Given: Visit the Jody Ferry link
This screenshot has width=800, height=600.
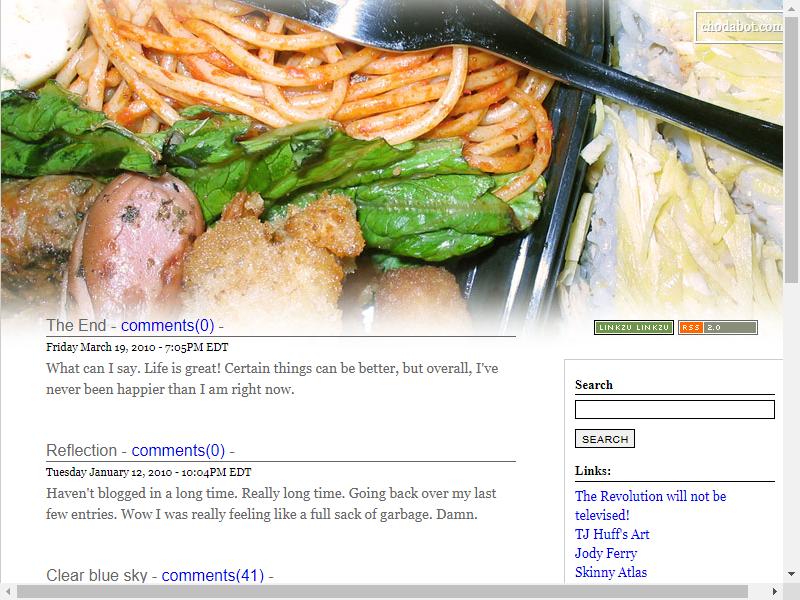Looking at the screenshot, I should click(x=606, y=553).
